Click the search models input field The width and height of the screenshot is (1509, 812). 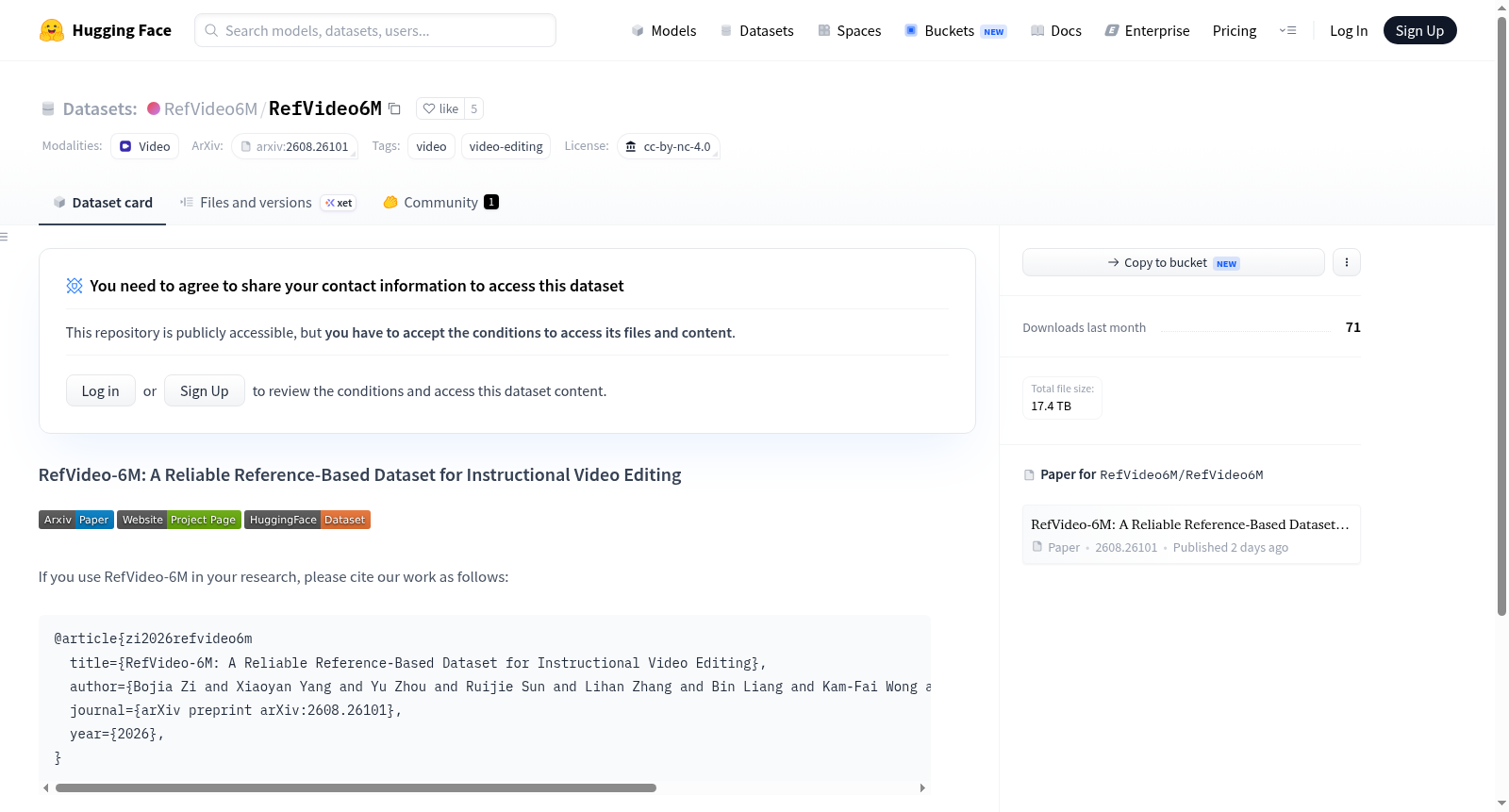pyautogui.click(x=375, y=30)
